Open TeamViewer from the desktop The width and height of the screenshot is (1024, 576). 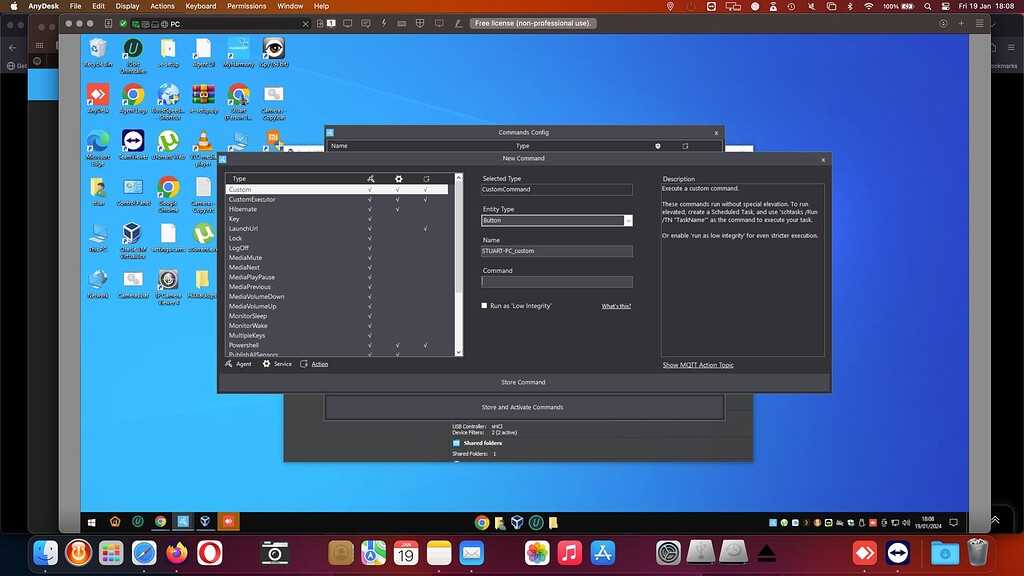click(x=133, y=141)
